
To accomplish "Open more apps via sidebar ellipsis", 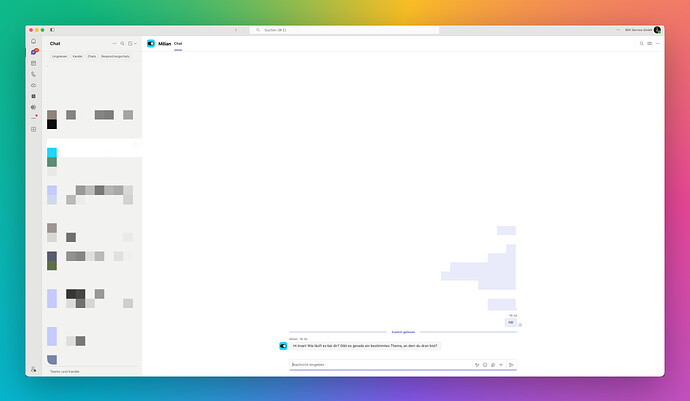I will [x=34, y=118].
